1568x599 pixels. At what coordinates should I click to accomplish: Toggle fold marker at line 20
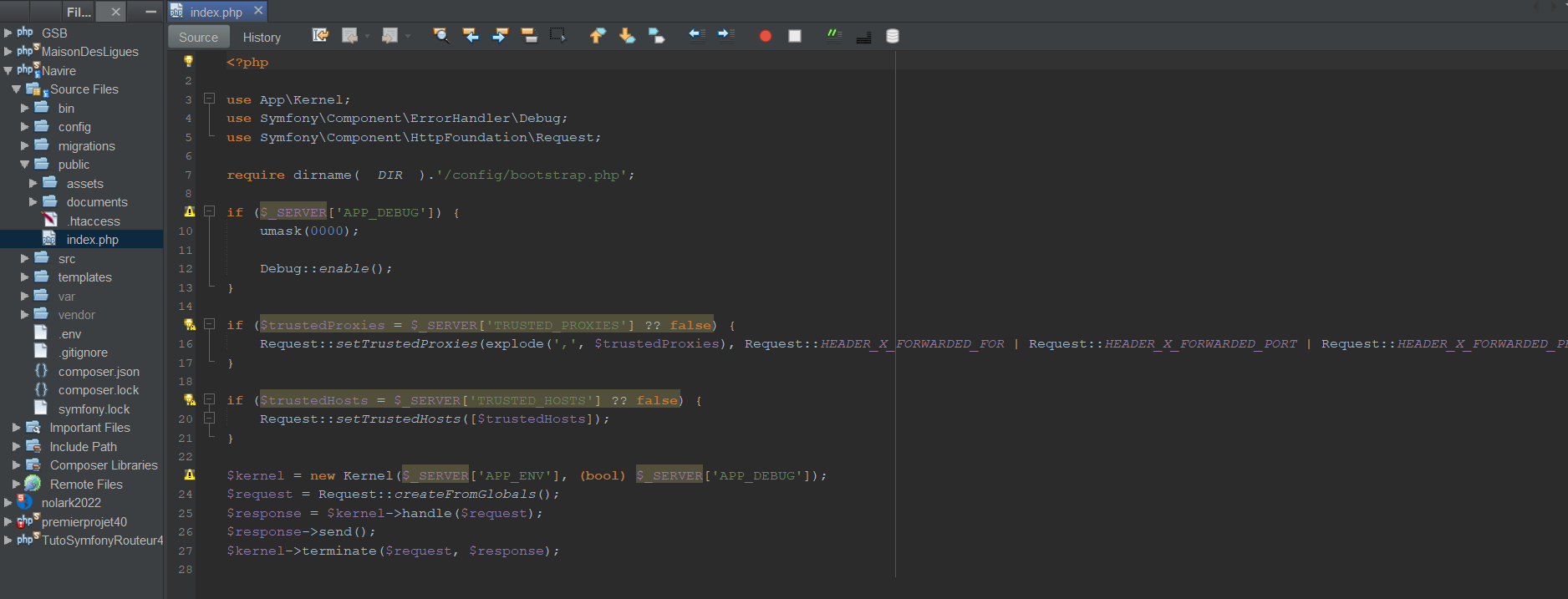(209, 418)
